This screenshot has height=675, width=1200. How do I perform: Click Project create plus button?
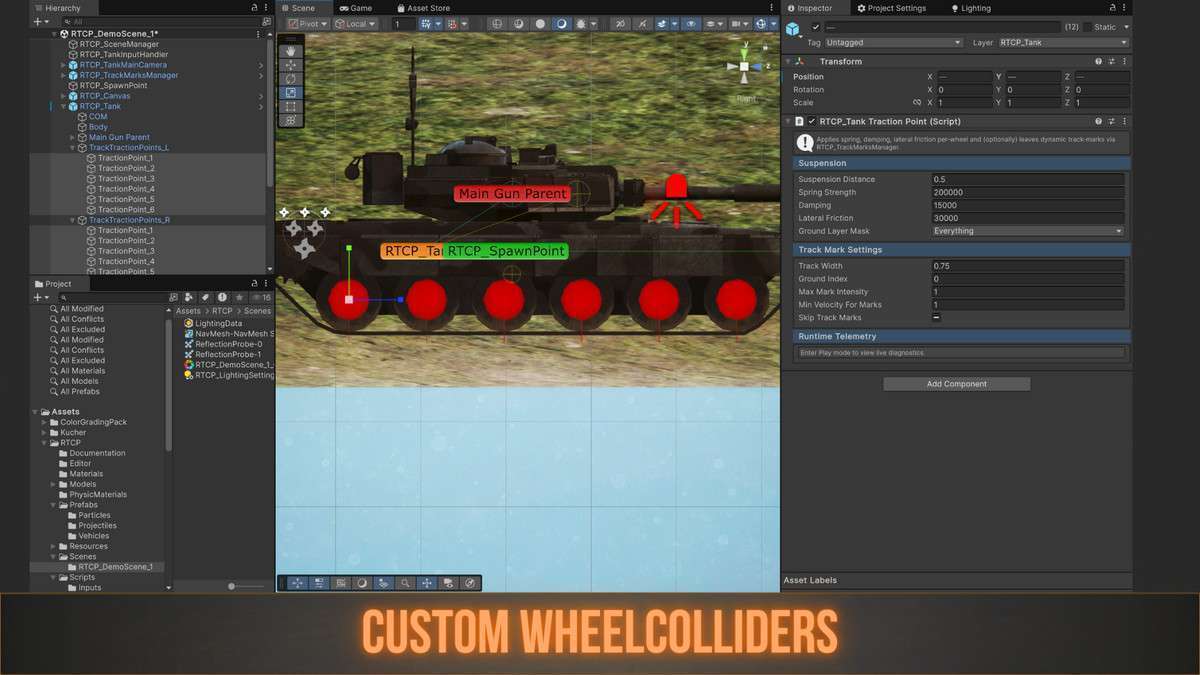point(40,297)
